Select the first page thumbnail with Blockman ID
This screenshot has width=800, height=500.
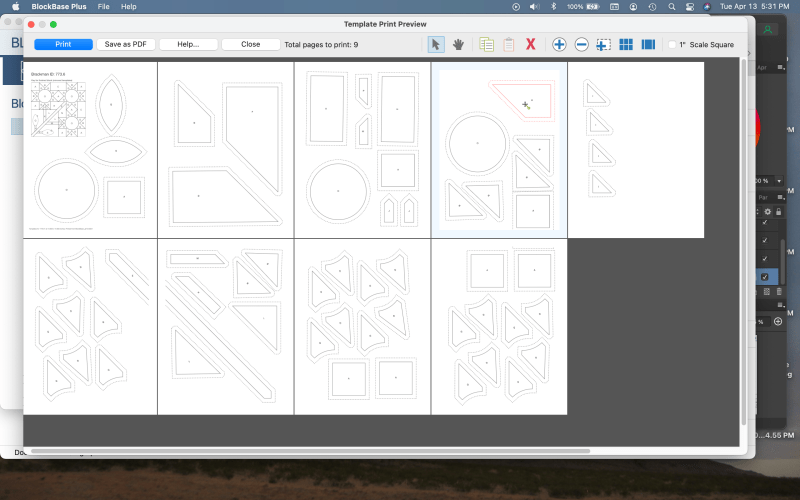click(x=90, y=150)
